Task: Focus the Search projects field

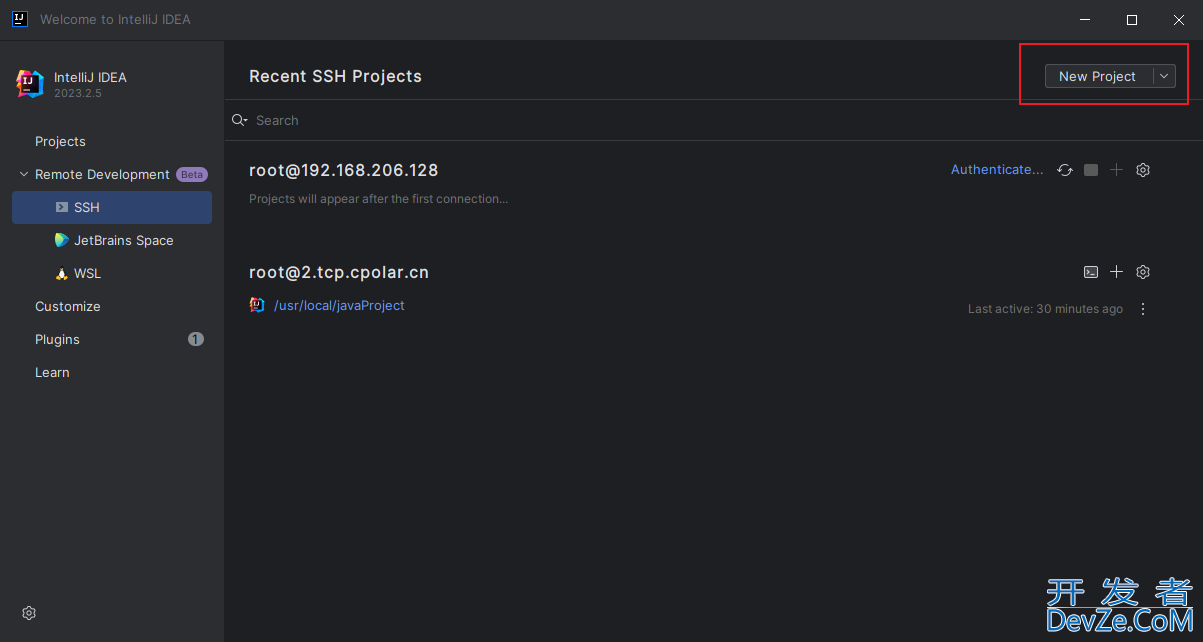Action: [x=713, y=120]
